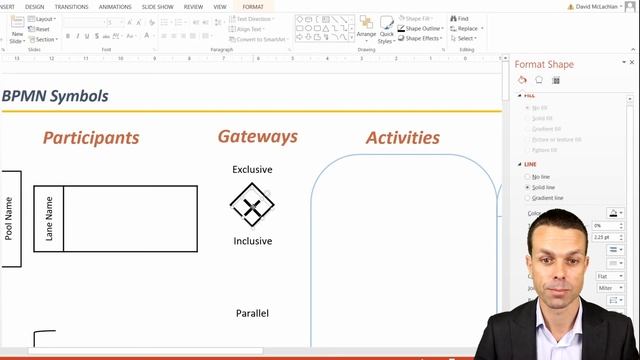Open the line Color picker button
The height and width of the screenshot is (360, 640).
point(615,213)
